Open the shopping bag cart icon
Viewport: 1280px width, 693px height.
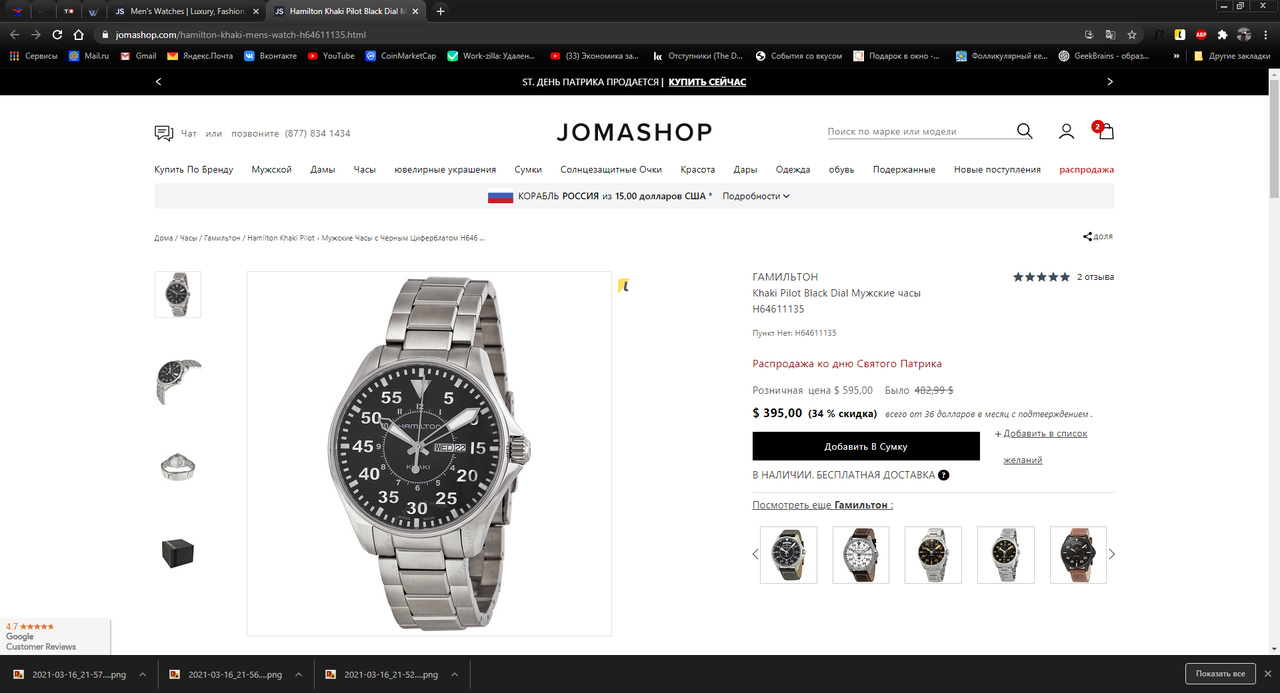(1105, 131)
